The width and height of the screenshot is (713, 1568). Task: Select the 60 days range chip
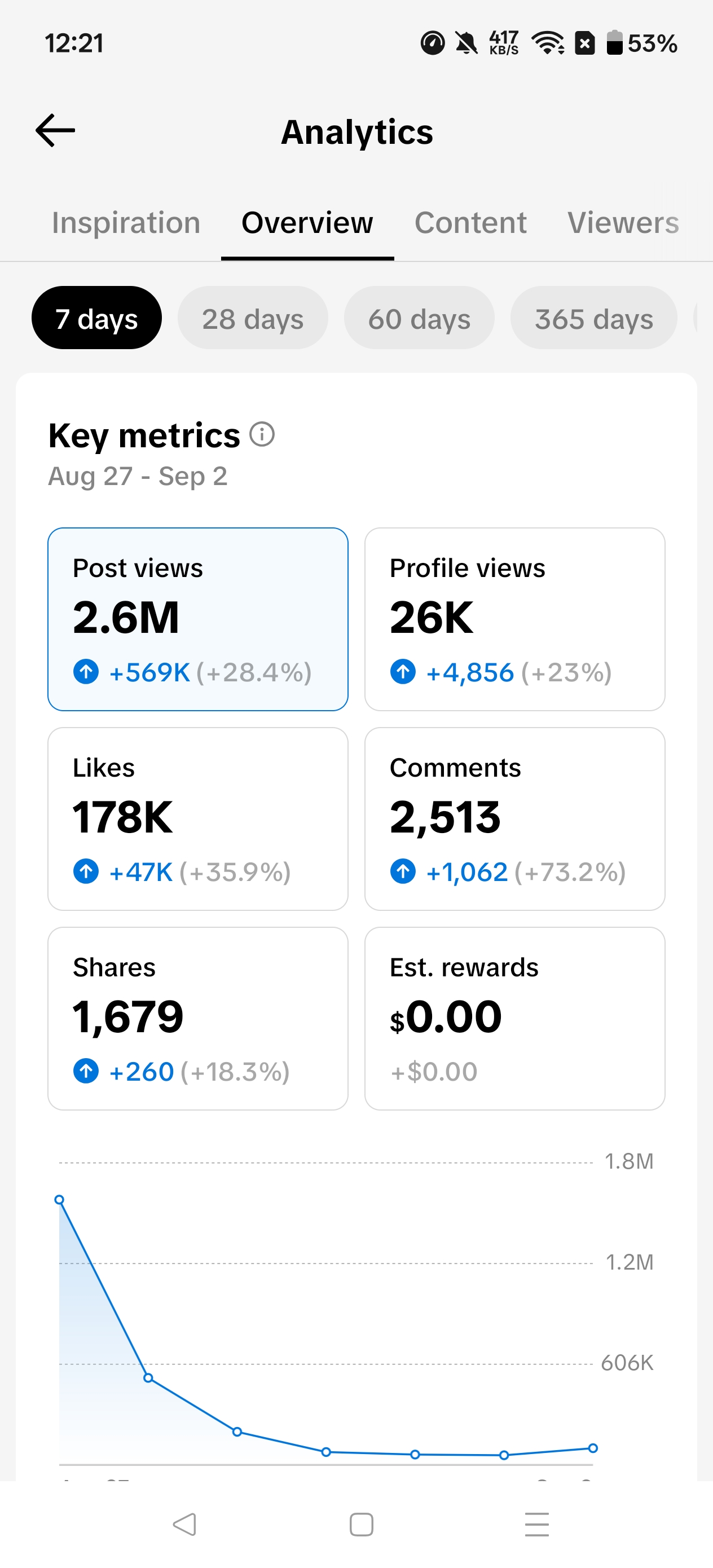tap(420, 318)
